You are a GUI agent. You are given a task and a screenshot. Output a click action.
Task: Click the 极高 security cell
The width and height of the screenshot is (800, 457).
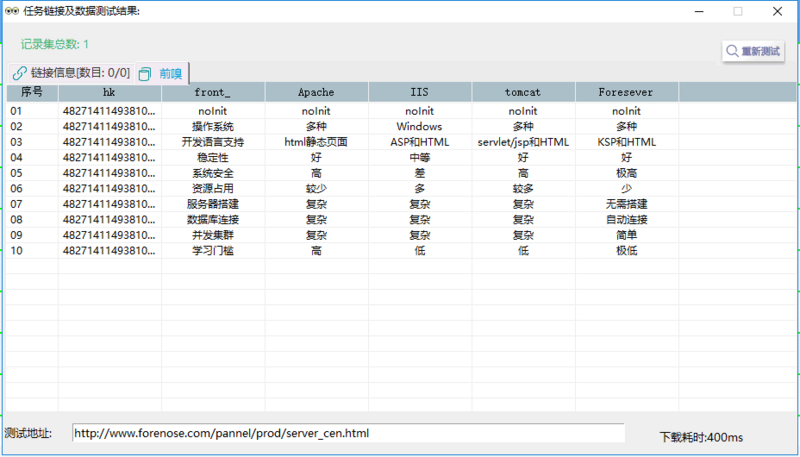click(627, 173)
